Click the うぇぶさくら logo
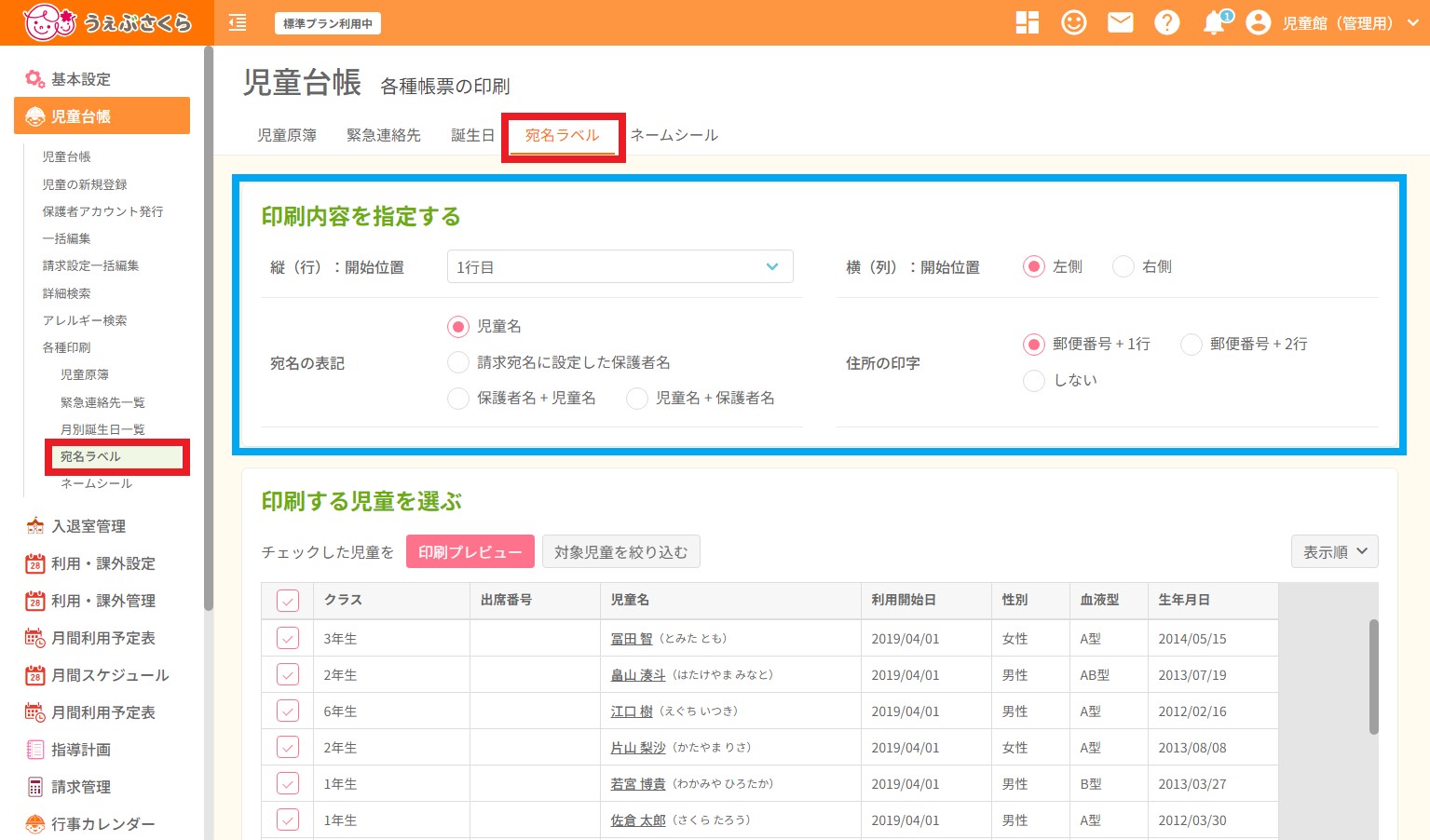The width and height of the screenshot is (1430, 840). pos(107,22)
